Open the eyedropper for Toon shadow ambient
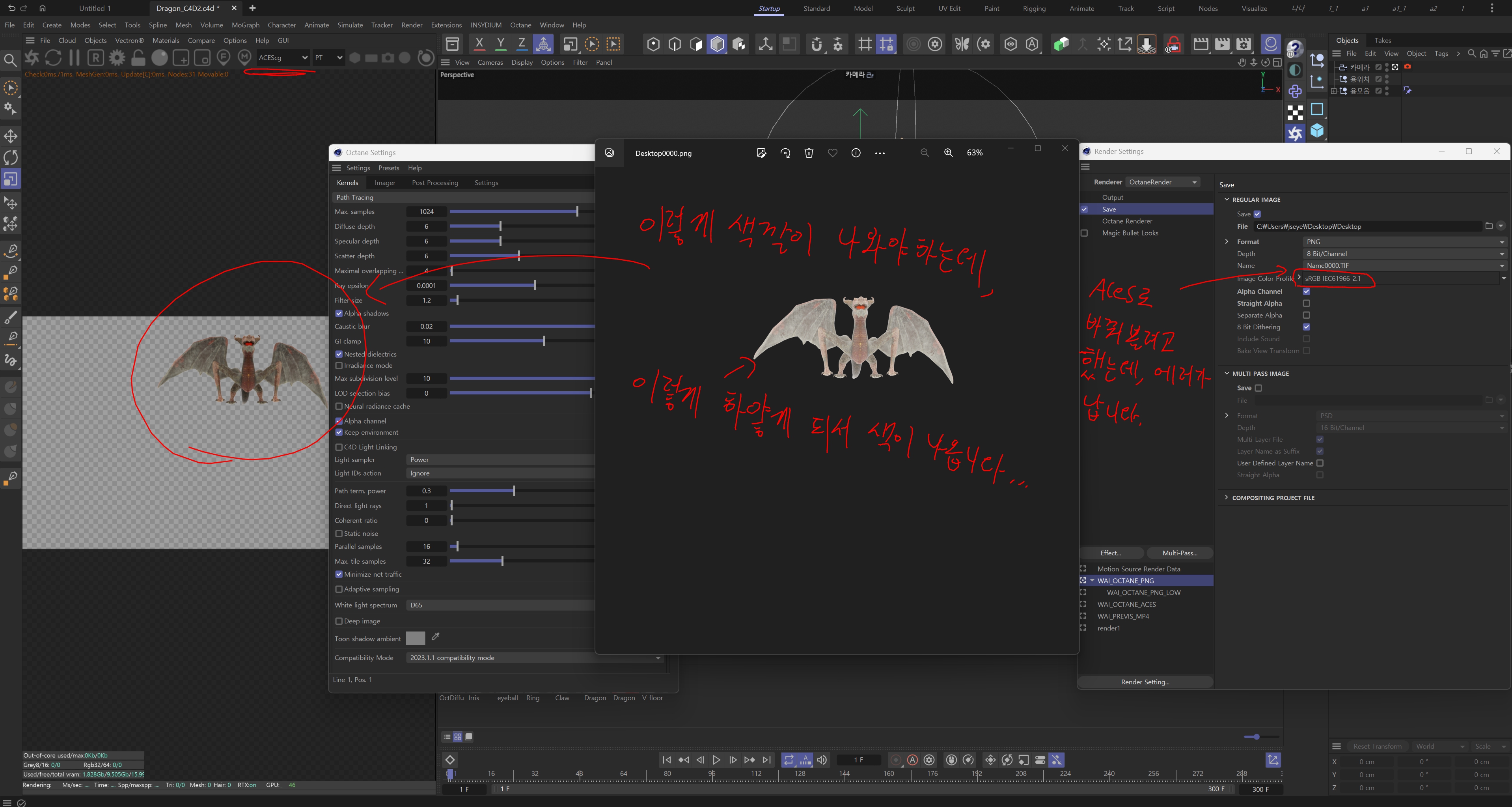Viewport: 1512px width, 807px height. tap(436, 637)
